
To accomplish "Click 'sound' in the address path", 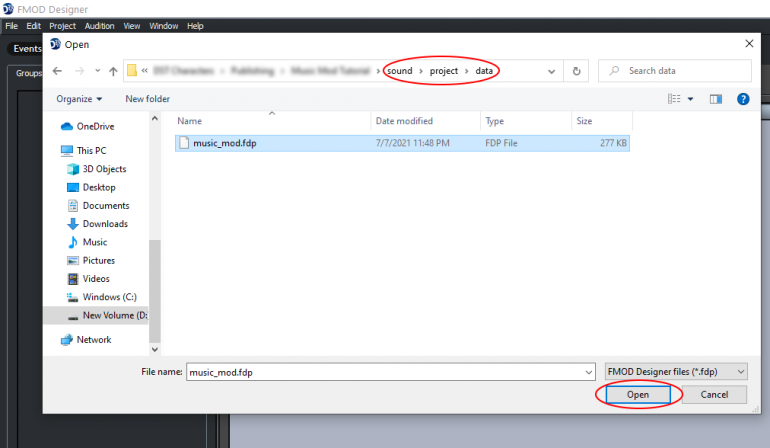I will [400, 71].
